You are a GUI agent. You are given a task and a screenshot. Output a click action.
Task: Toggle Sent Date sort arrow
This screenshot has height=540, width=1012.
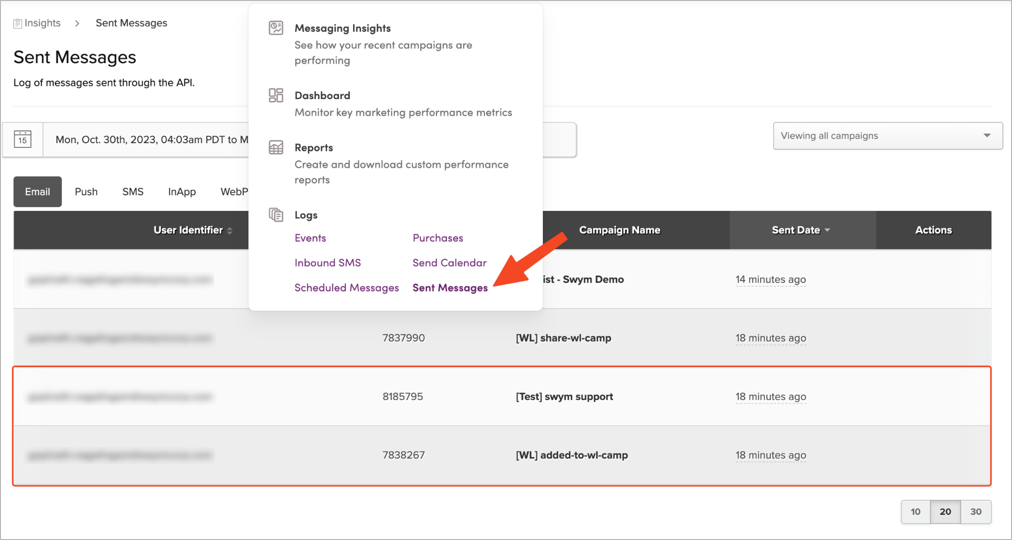(827, 230)
